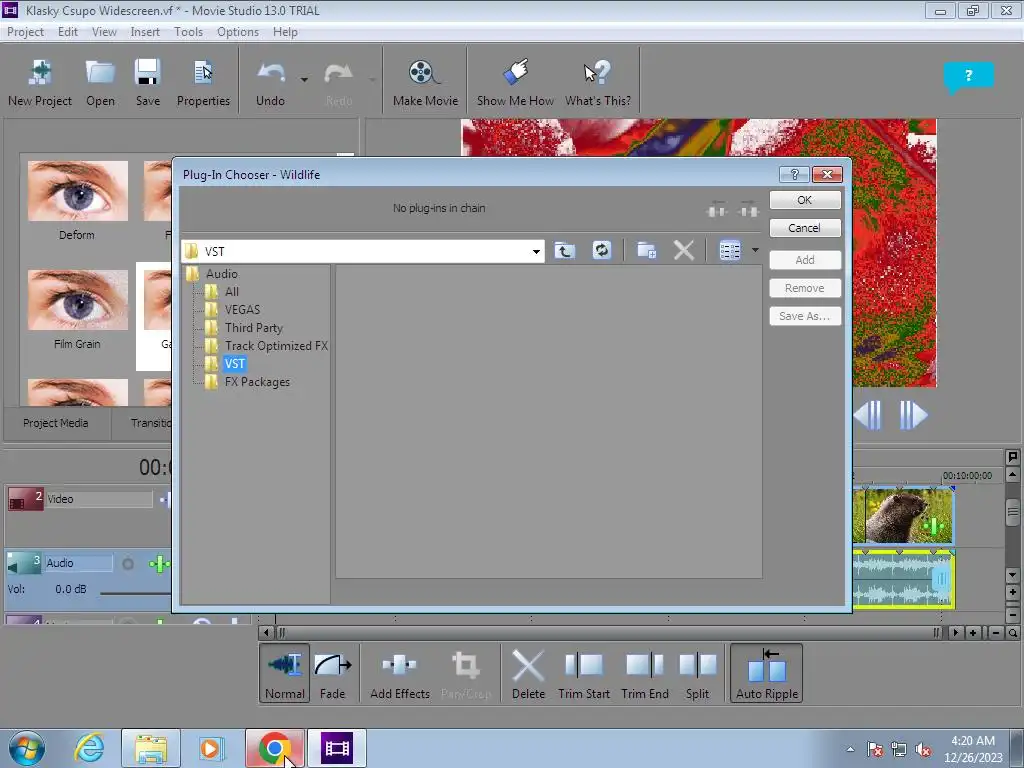Open a file with the Open icon
This screenshot has height=768, width=1024.
[100, 82]
